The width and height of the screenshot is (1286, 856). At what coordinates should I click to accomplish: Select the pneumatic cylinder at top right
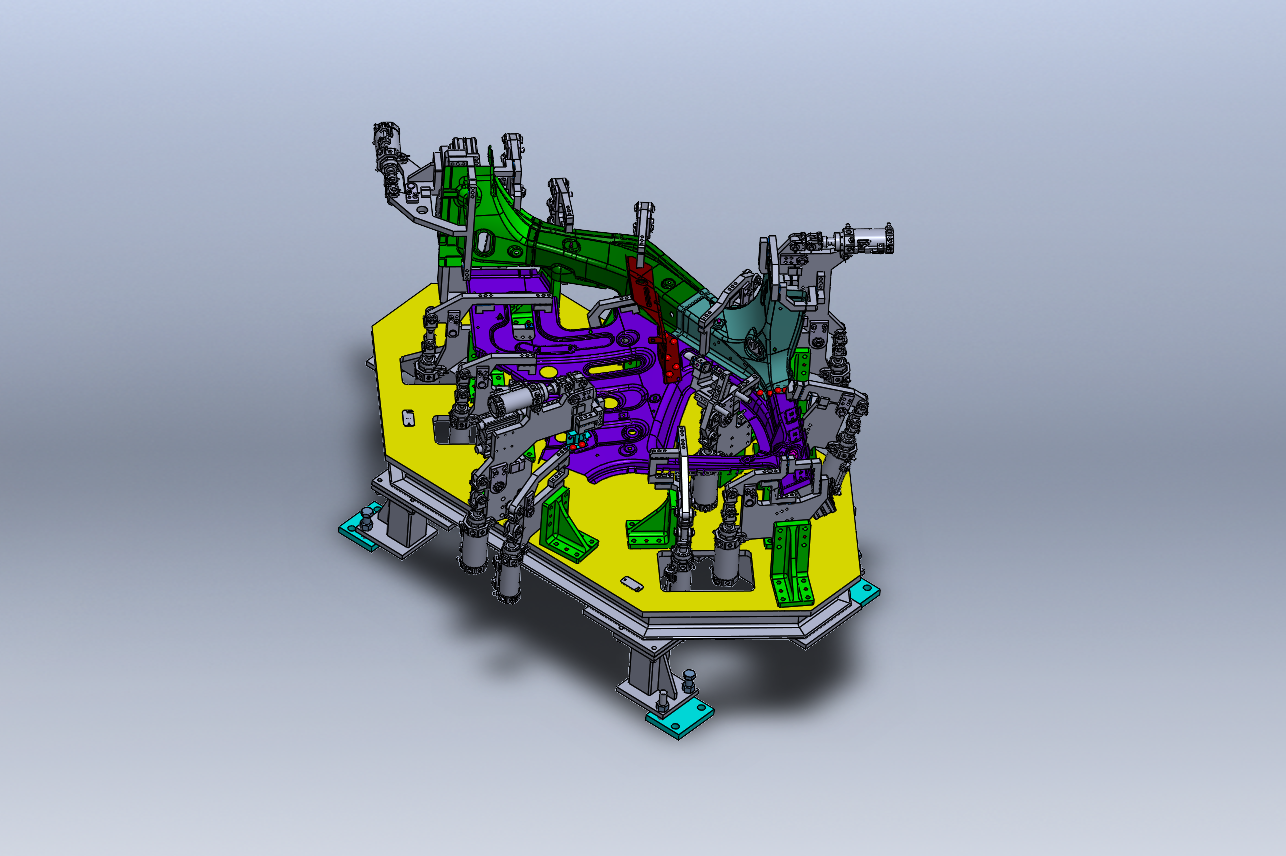pyautogui.click(x=866, y=240)
